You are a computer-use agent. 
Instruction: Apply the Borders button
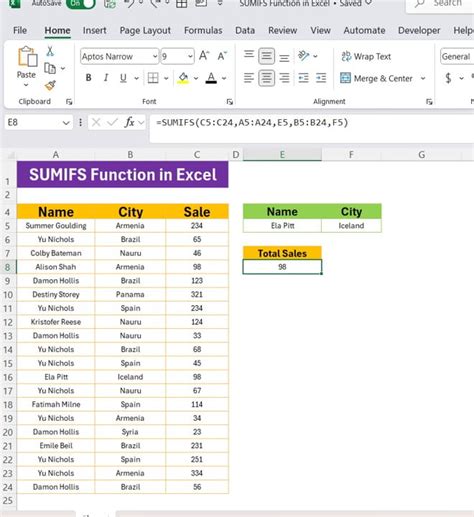[x=153, y=78]
